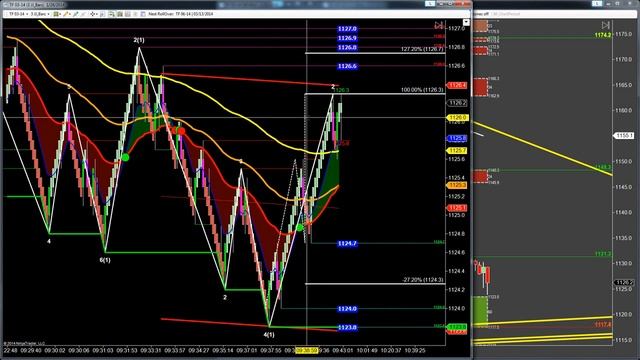This screenshot has height=360, width=640.
Task: Open the green bars chart style icon
Action: (57, 14)
